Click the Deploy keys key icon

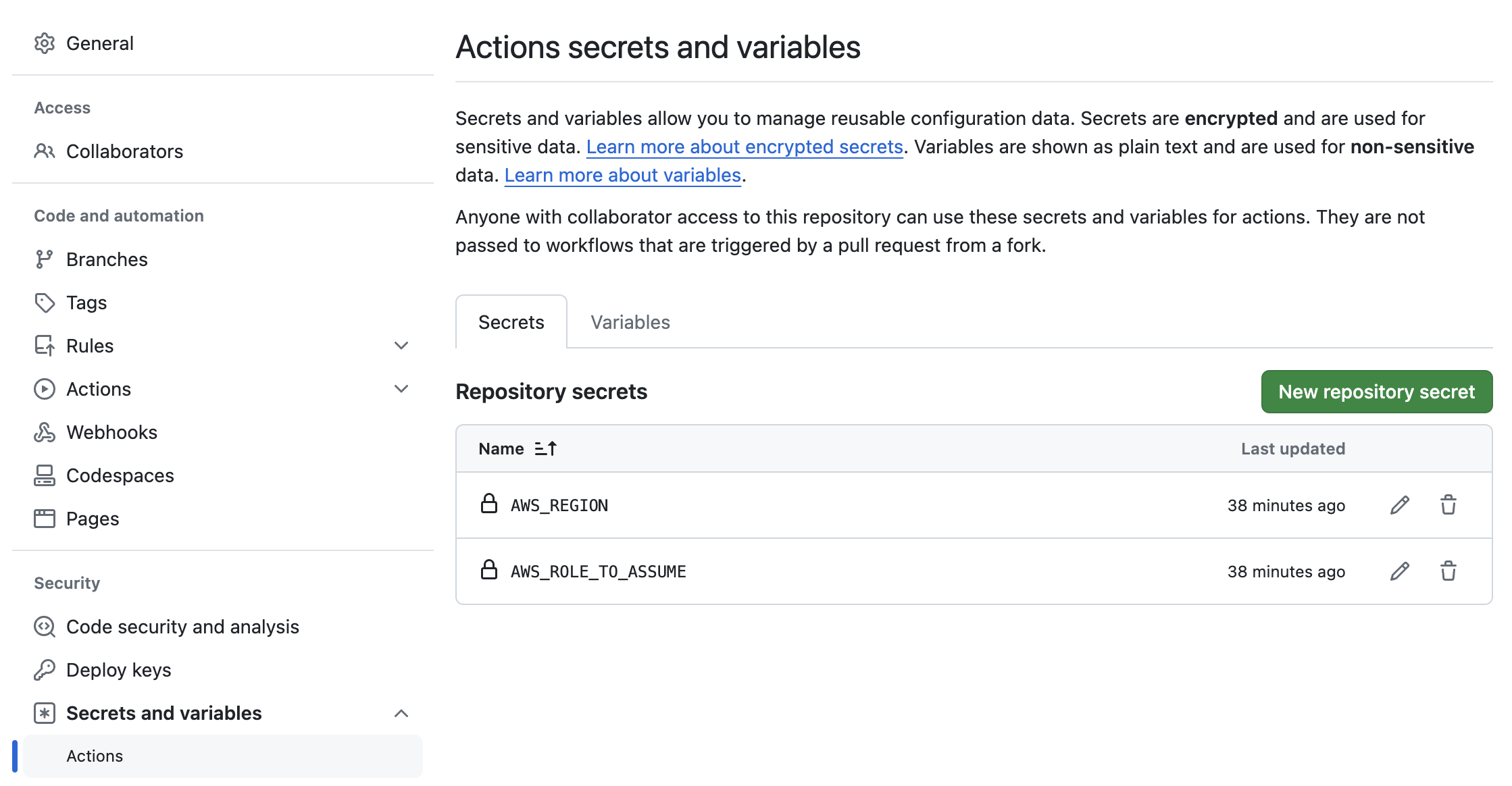45,670
